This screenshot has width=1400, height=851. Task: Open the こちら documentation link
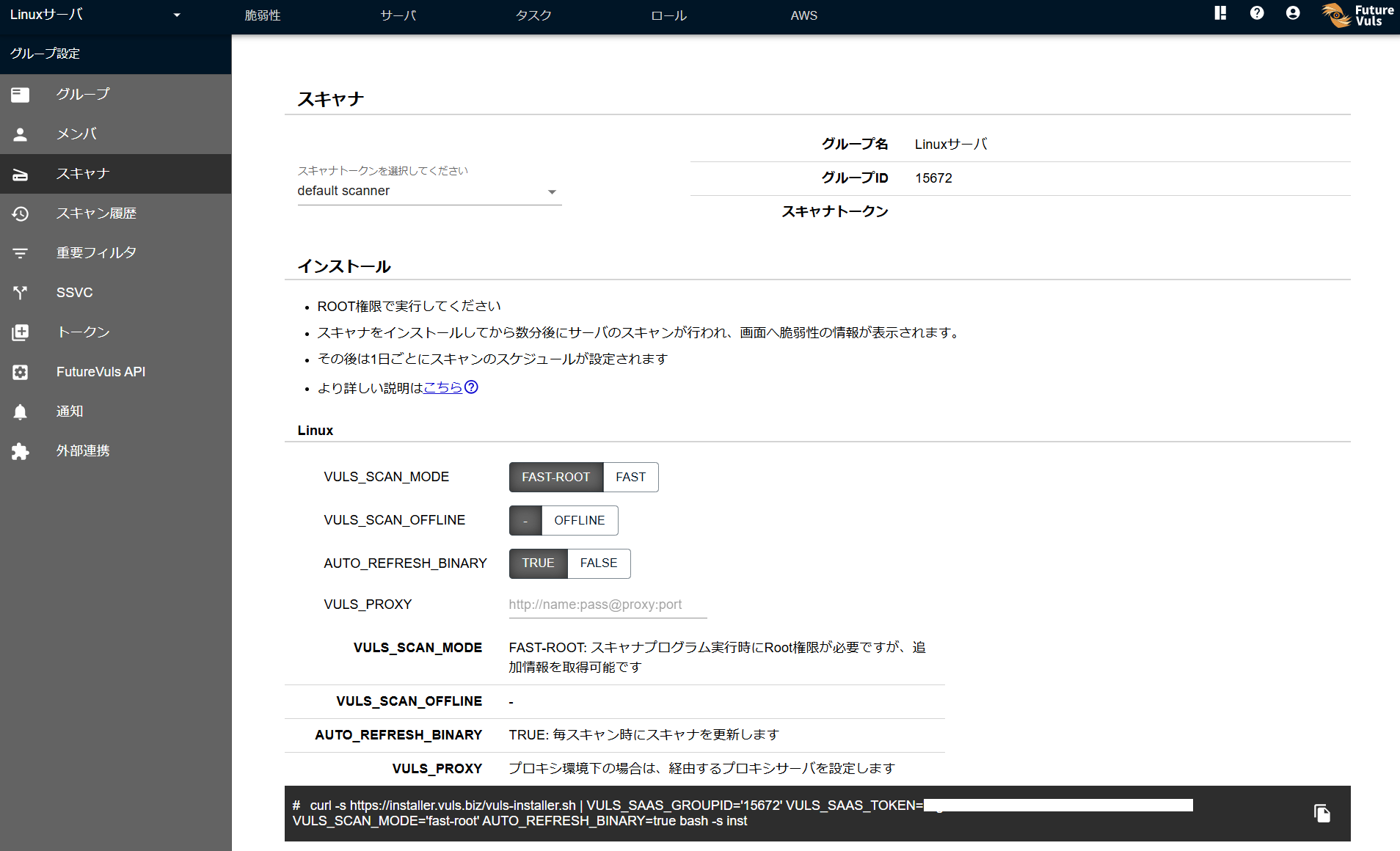(x=441, y=388)
